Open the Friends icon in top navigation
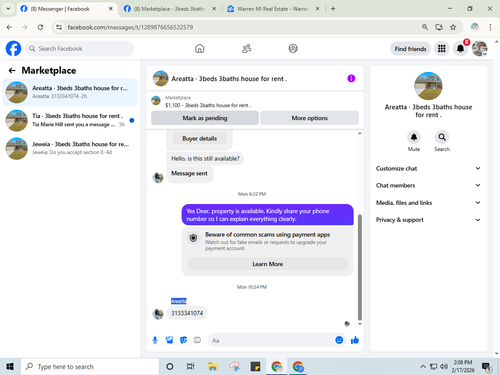 246,49
